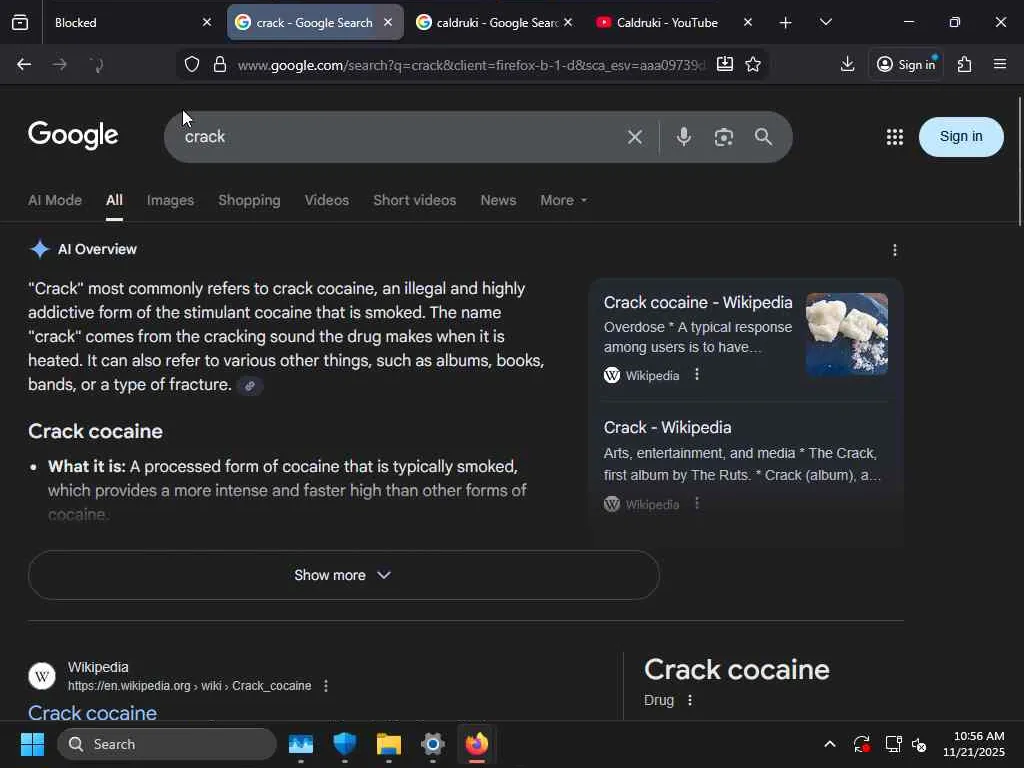Start voice search with microphone
Screen dimensions: 1024x768
684,136
